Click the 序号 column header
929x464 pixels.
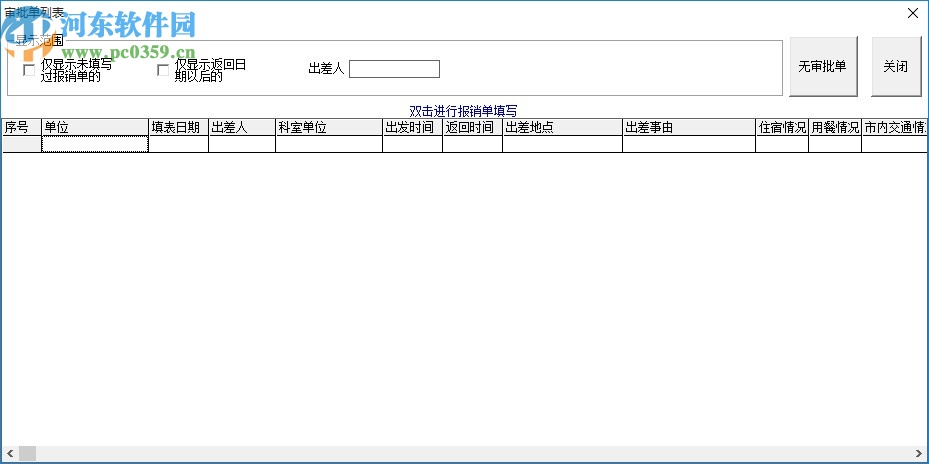pyautogui.click(x=22, y=127)
